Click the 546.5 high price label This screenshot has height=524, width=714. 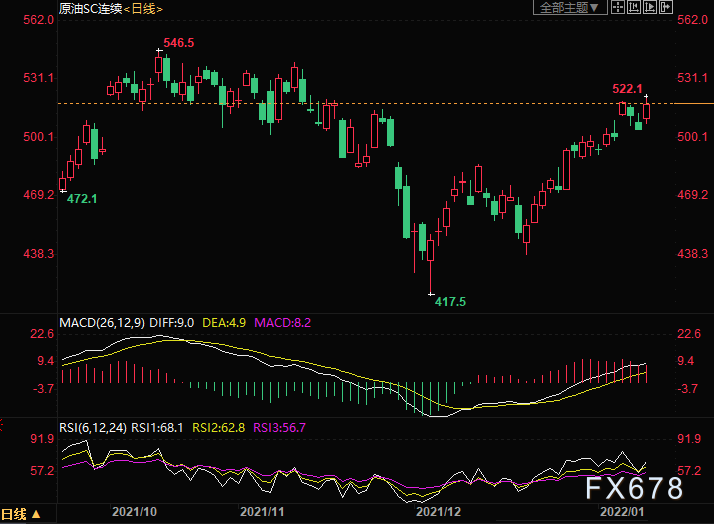(179, 43)
